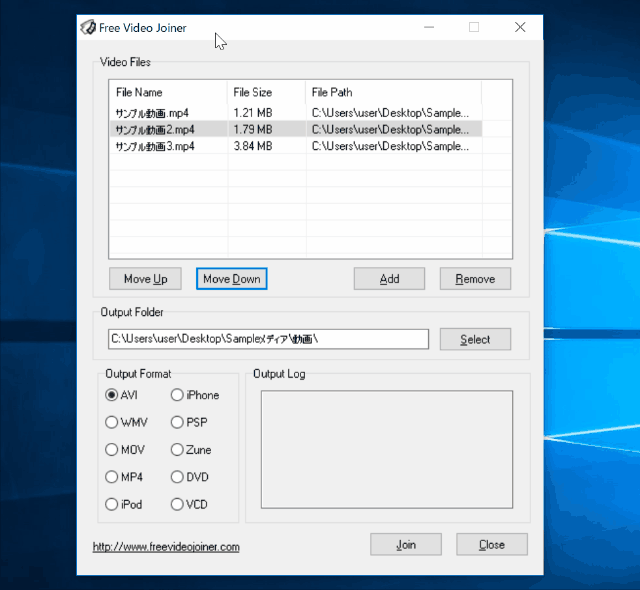The width and height of the screenshot is (640, 590).
Task: Select the row サンプル動画.mp4
Action: [x=296, y=113]
